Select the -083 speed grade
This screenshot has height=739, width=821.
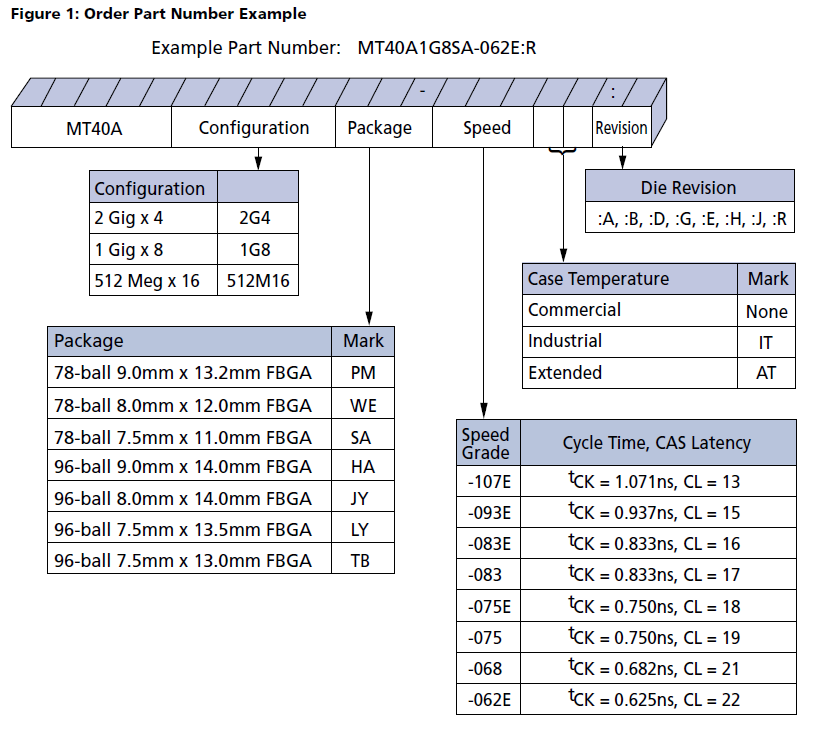489,575
